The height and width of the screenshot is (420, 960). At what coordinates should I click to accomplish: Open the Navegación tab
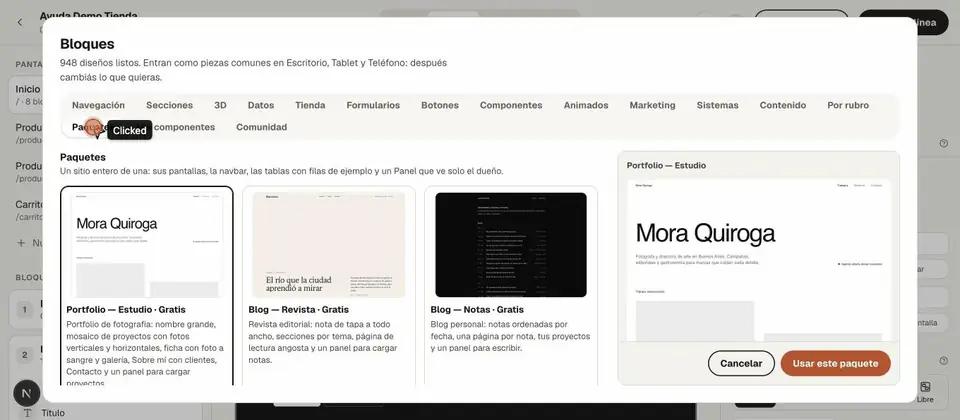(x=98, y=105)
